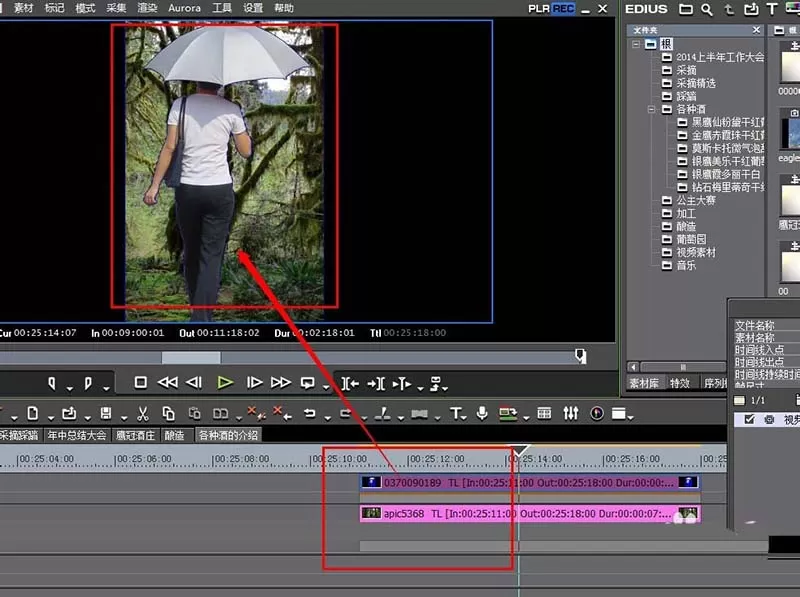Open the 标记 menu
This screenshot has height=597, width=800.
click(55, 8)
